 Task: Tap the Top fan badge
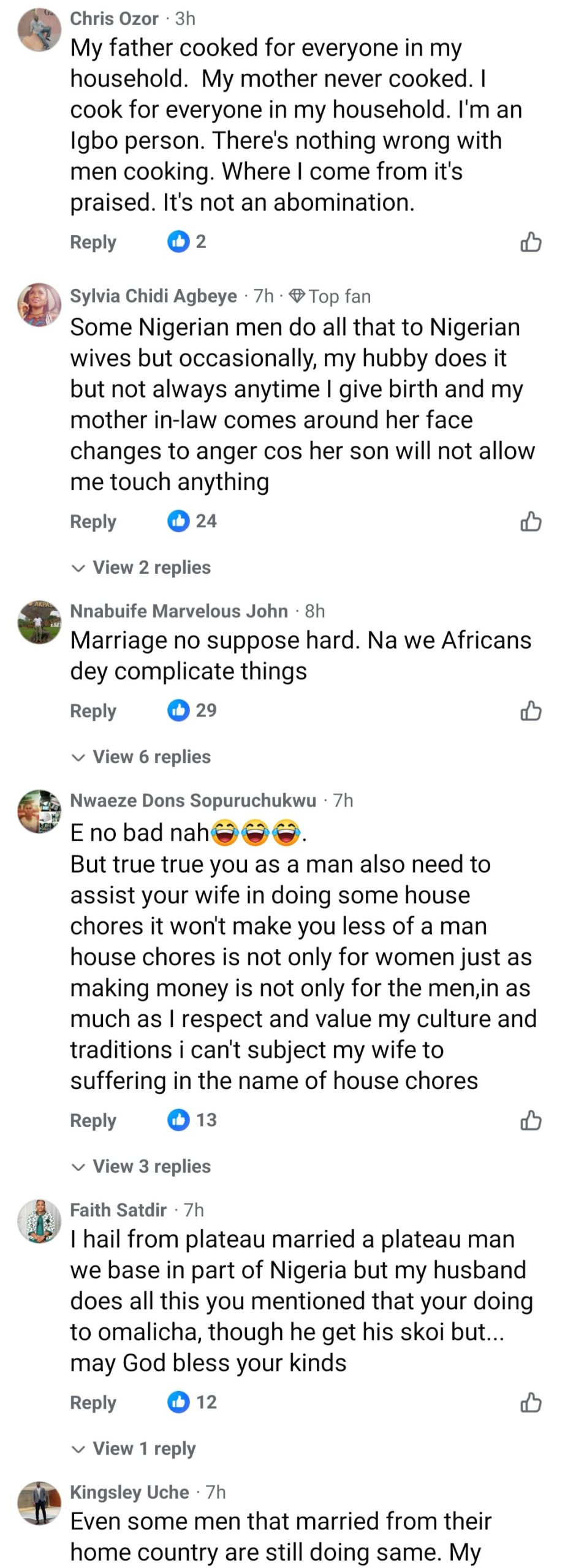pyautogui.click(x=330, y=296)
